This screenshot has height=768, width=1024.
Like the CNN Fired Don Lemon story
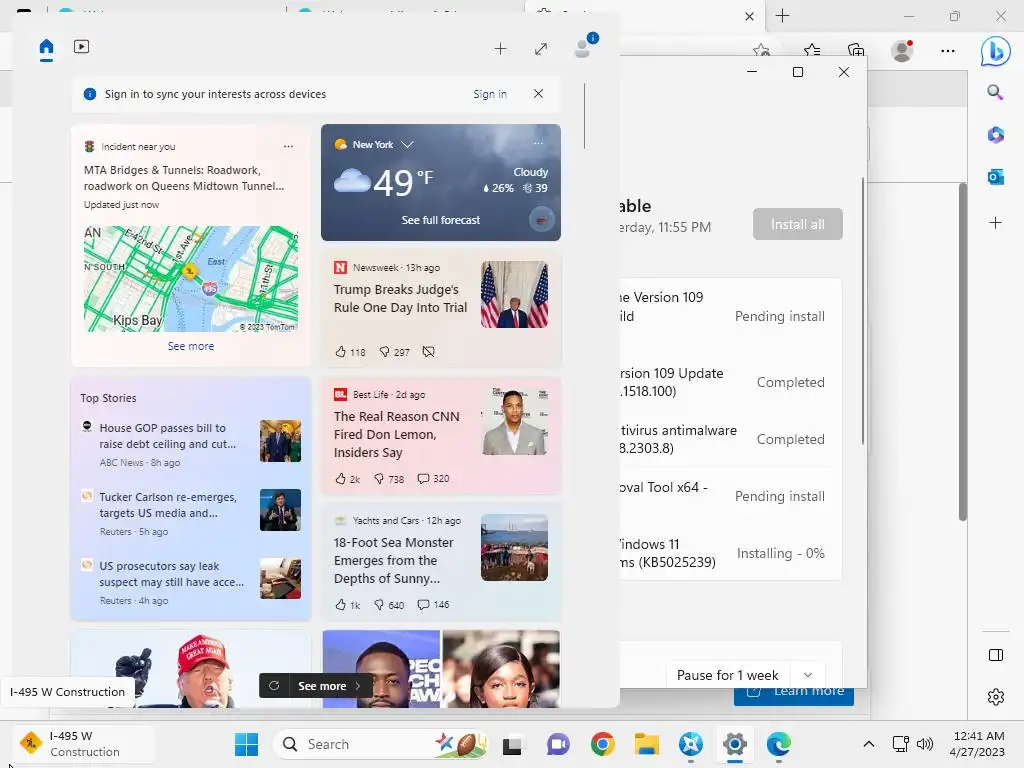pos(341,479)
